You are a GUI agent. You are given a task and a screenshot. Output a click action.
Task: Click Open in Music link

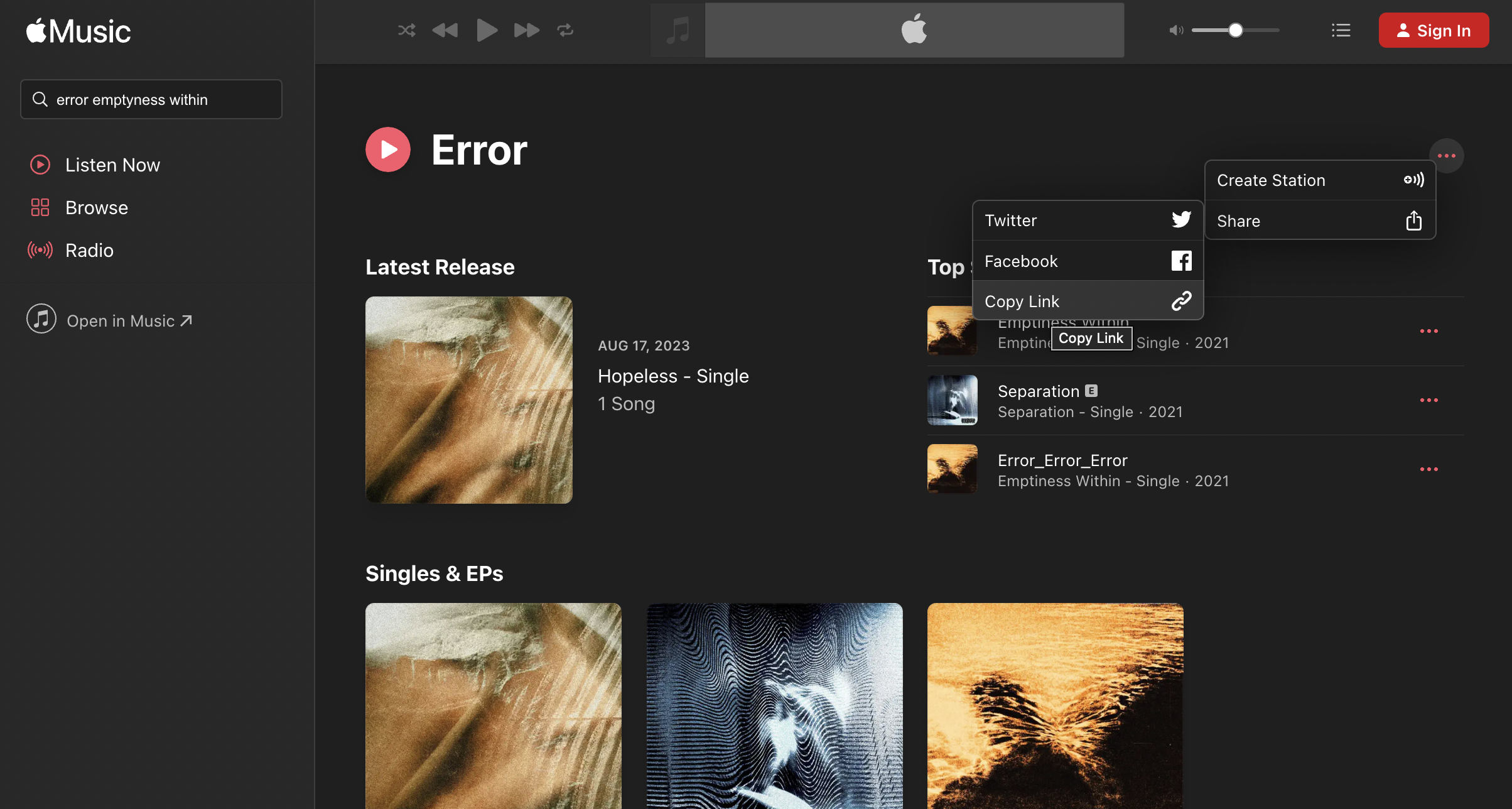[x=129, y=320]
